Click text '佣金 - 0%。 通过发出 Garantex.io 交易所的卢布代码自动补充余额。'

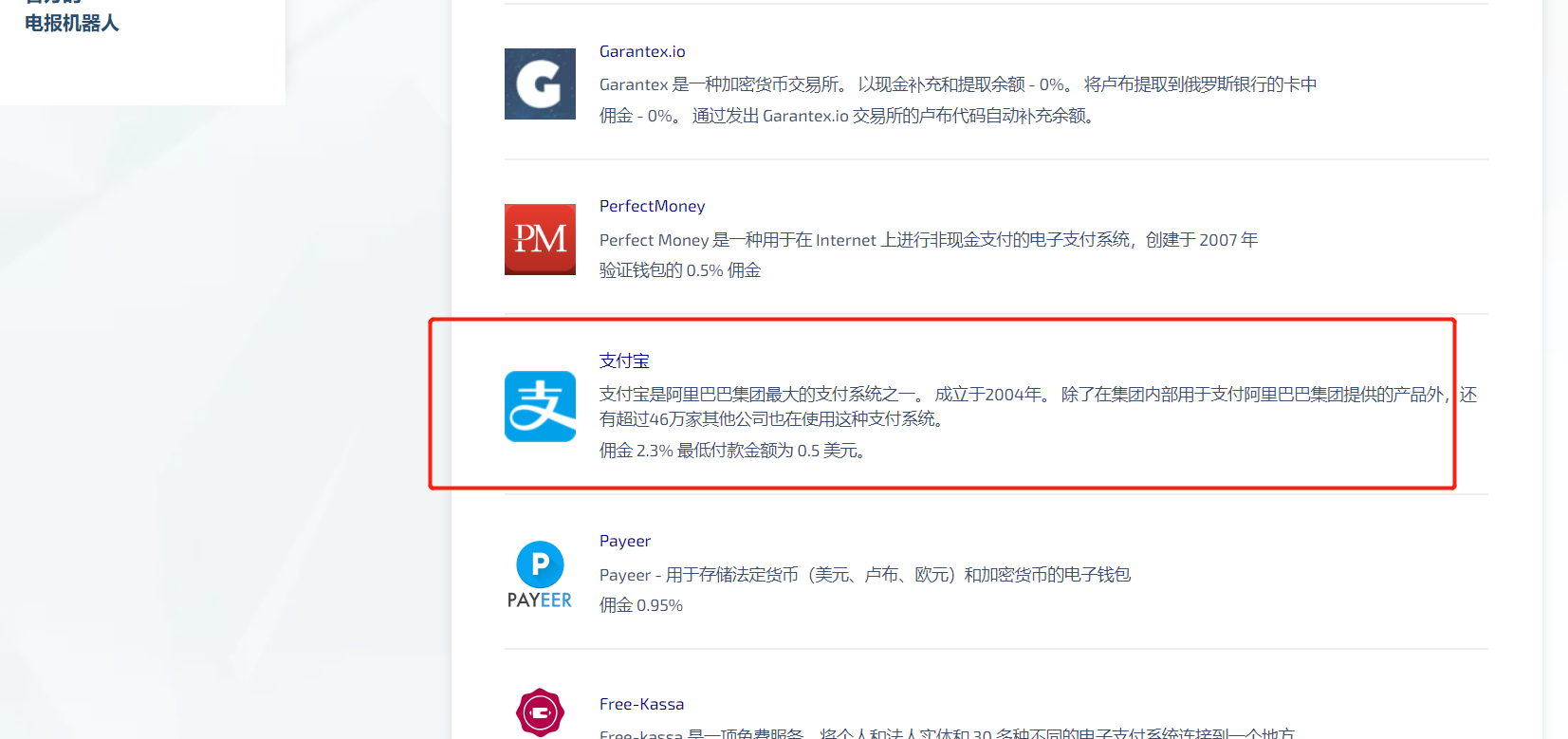click(848, 116)
